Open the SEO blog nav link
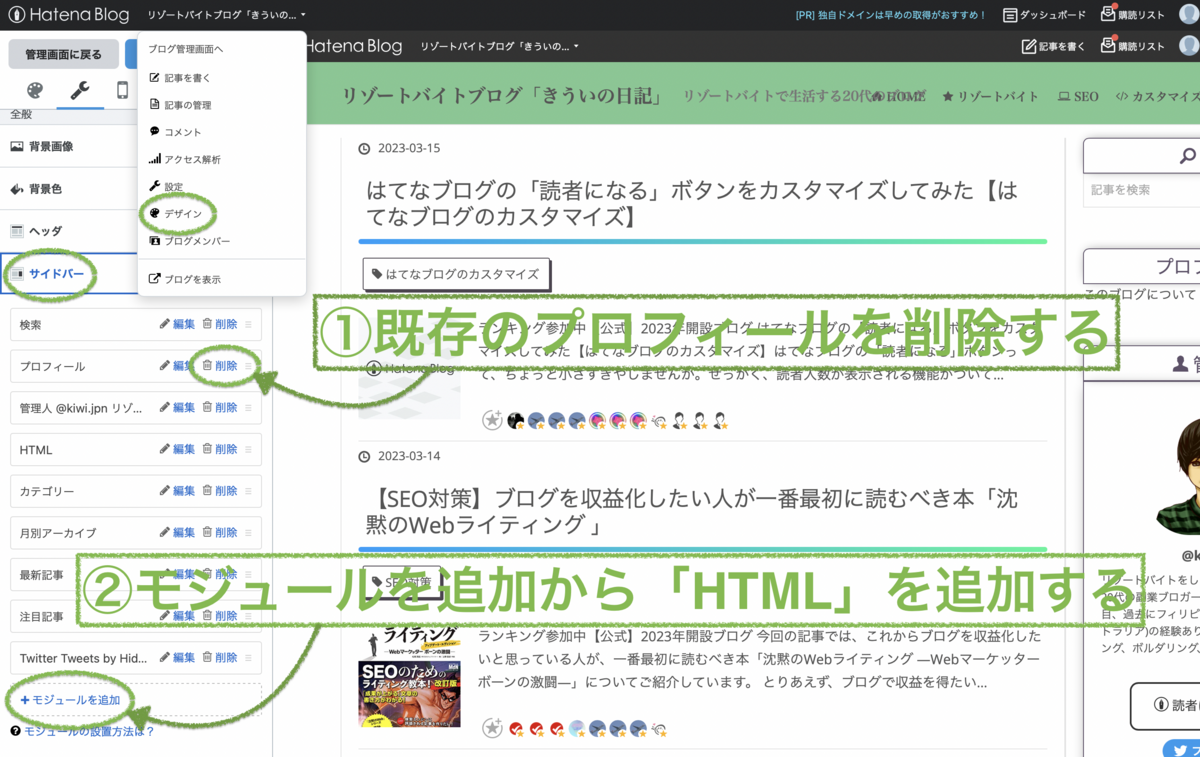Screen dimensions: 1200x757 click(x=1078, y=97)
